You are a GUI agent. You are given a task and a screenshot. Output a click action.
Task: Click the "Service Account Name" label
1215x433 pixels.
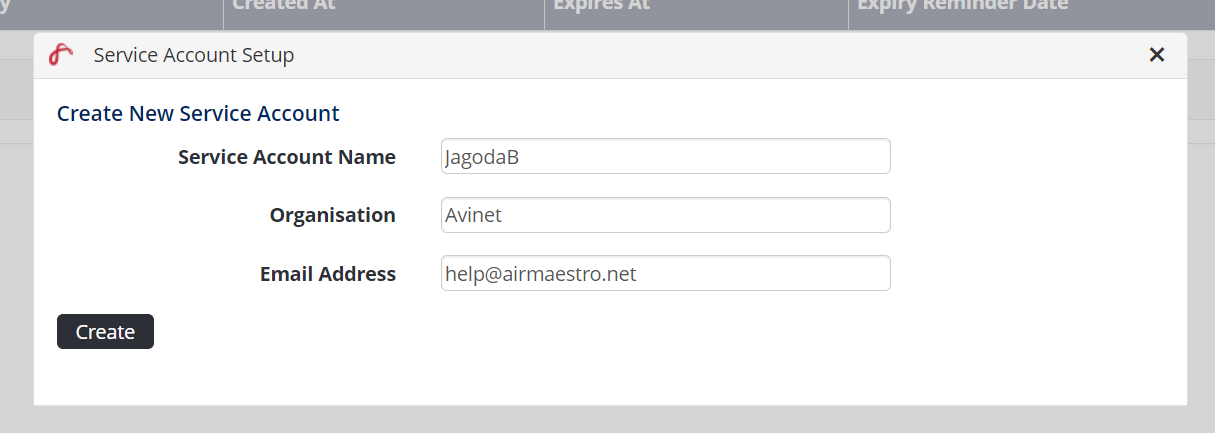[286, 157]
